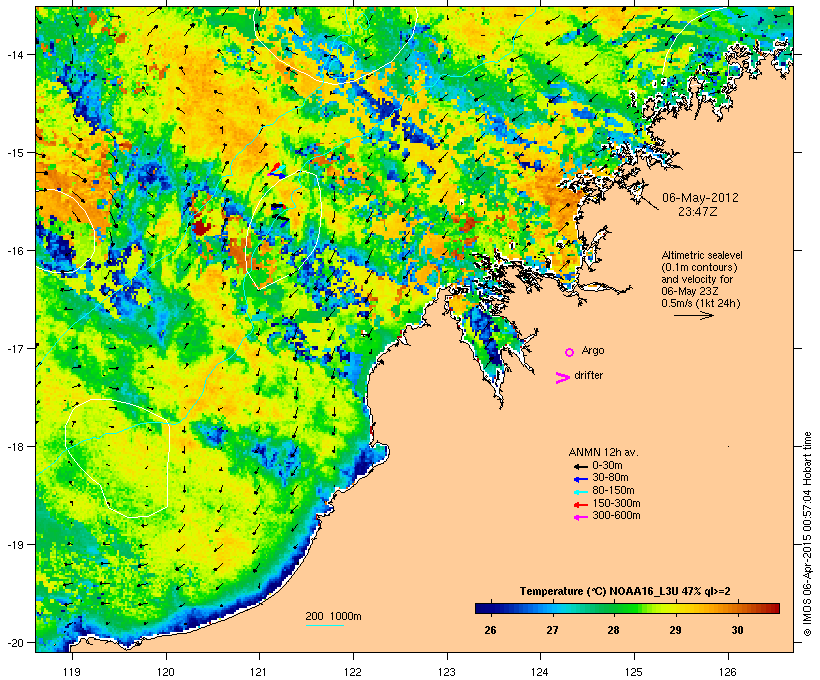Click the black 0-30m arrow in legend
This screenshot has width=820, height=680.
[x=581, y=466]
